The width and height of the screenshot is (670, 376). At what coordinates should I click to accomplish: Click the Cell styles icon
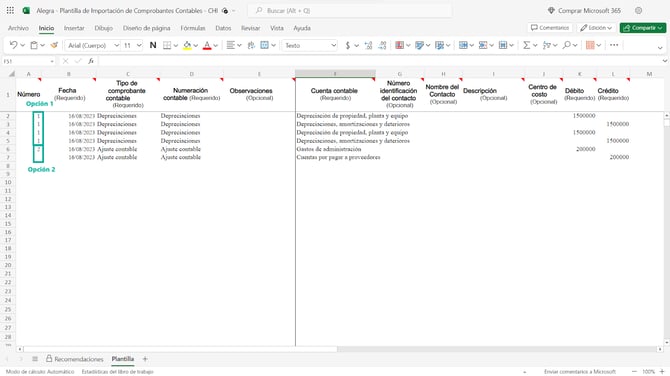click(x=439, y=45)
